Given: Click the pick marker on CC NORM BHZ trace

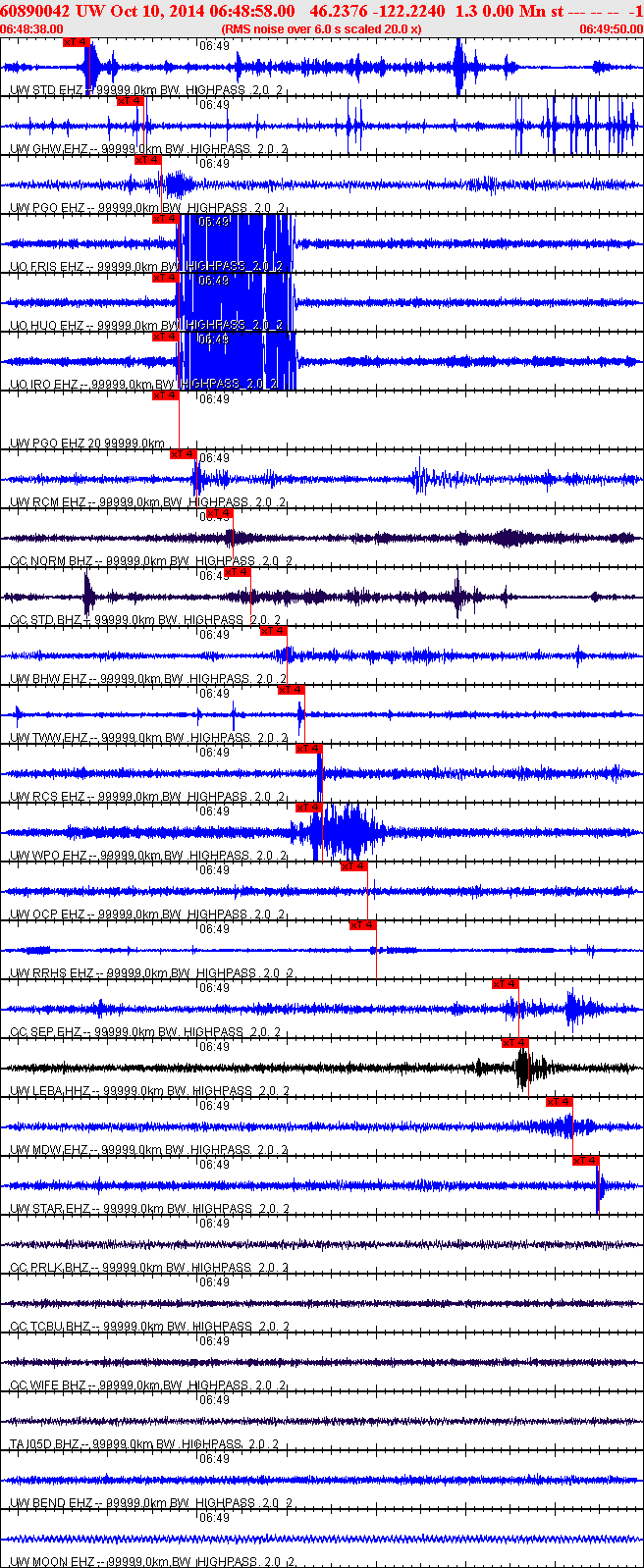Looking at the screenshot, I should (x=219, y=513).
